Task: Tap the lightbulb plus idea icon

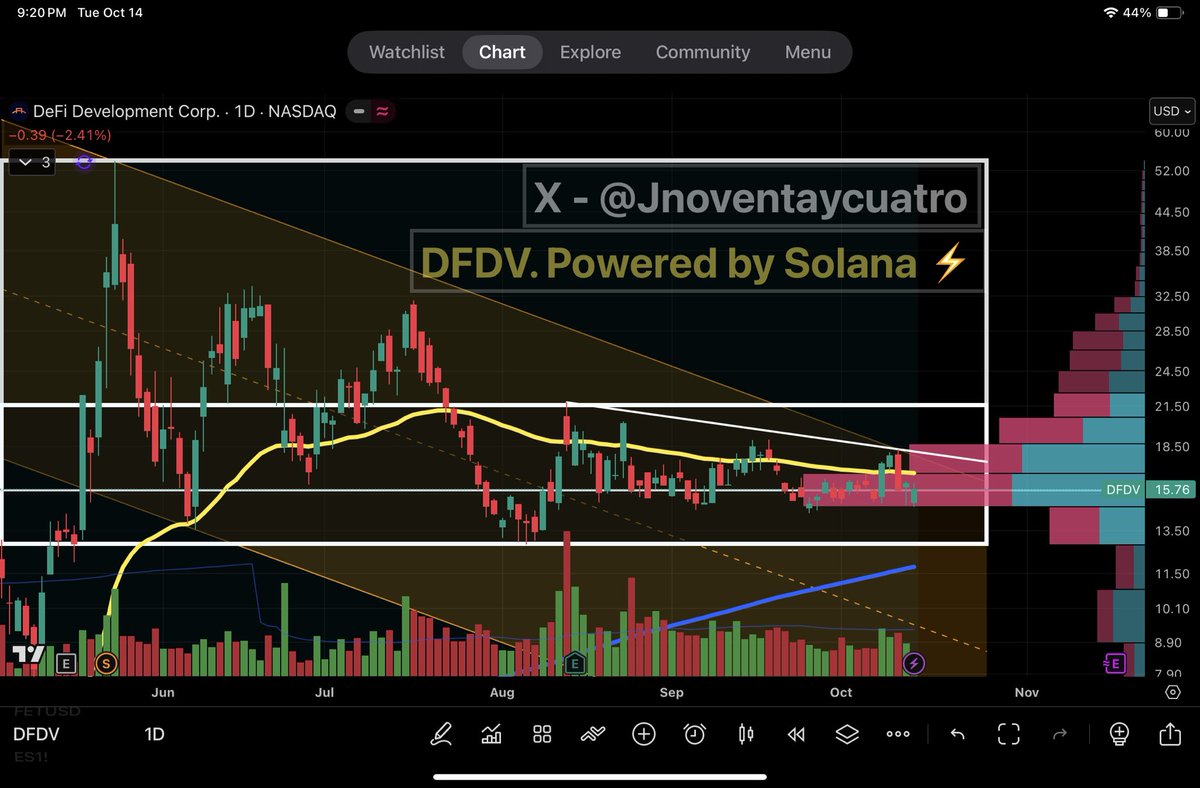Action: click(x=1119, y=734)
